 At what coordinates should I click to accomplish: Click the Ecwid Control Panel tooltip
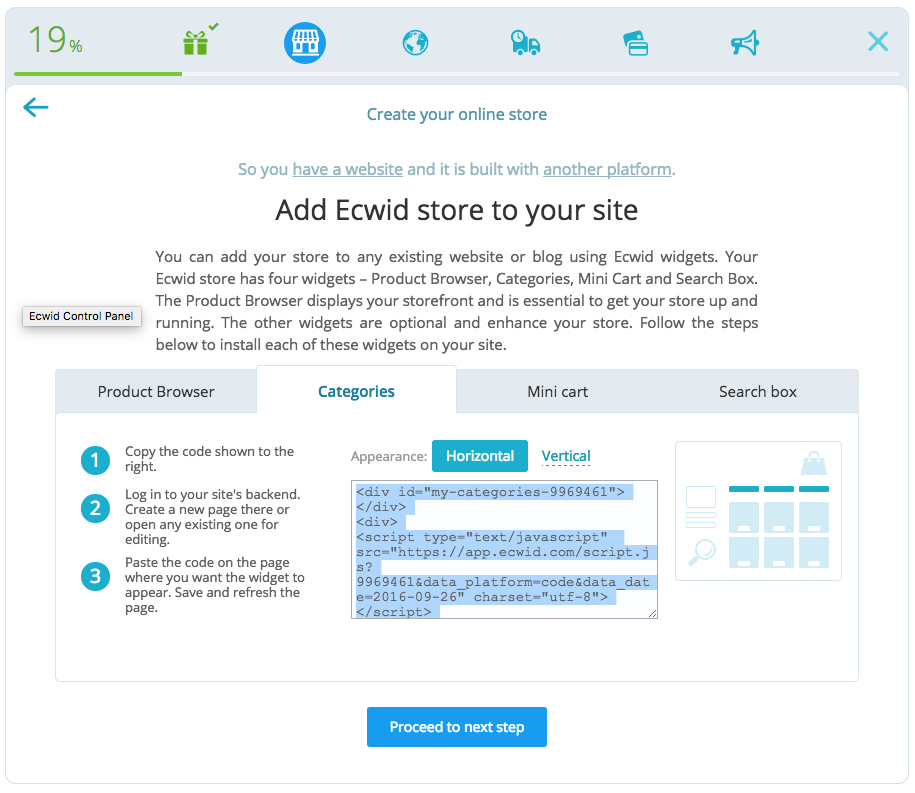pos(81,316)
